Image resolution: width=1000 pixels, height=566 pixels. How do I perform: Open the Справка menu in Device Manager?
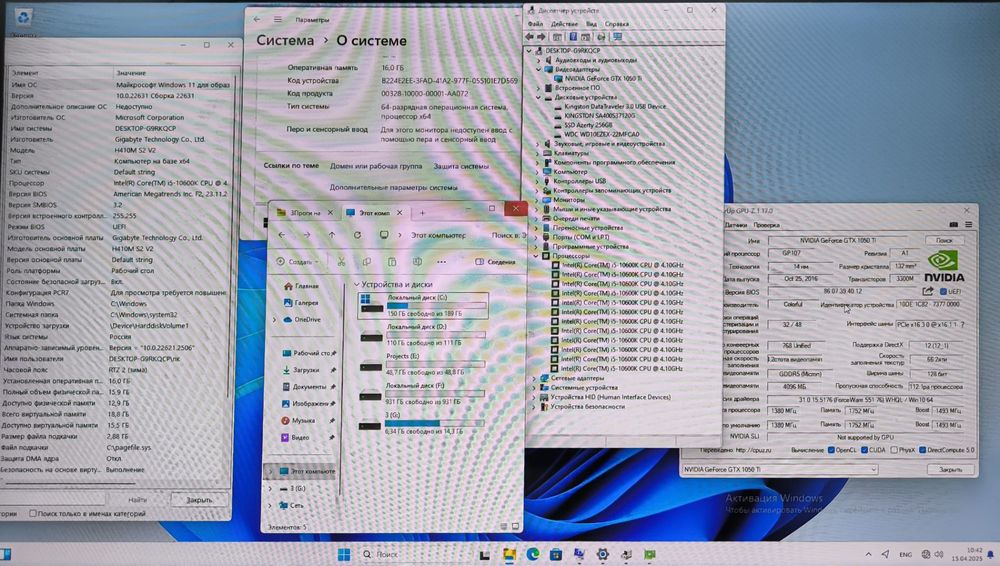click(x=617, y=24)
